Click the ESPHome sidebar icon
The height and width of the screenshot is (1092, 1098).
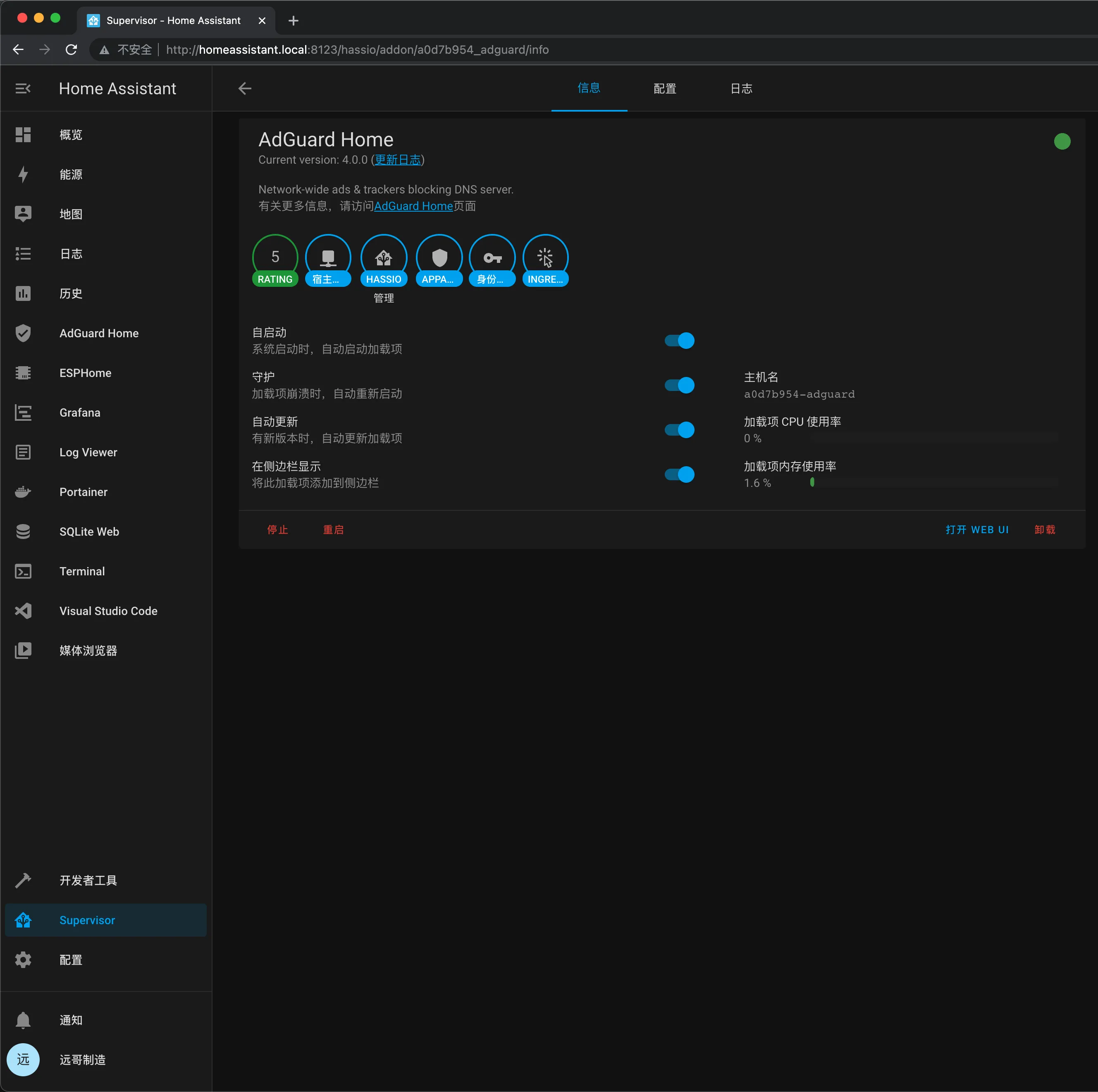point(25,372)
